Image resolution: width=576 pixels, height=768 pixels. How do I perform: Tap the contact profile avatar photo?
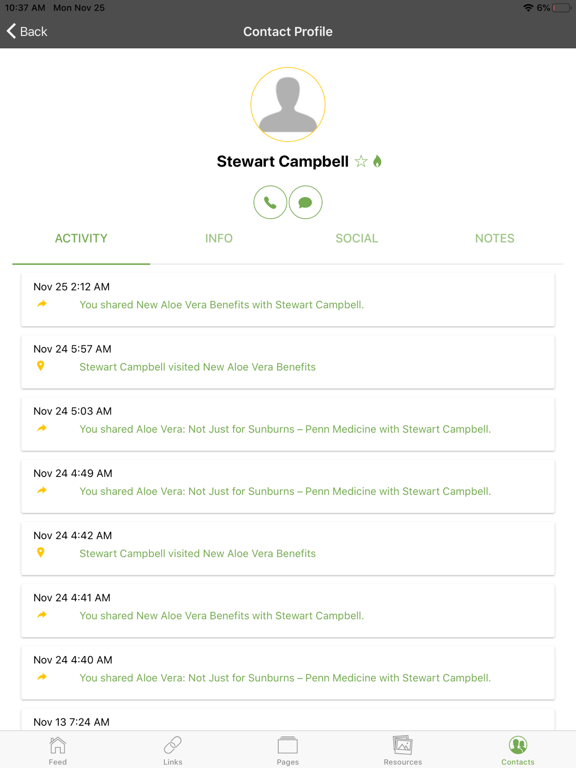point(288,105)
